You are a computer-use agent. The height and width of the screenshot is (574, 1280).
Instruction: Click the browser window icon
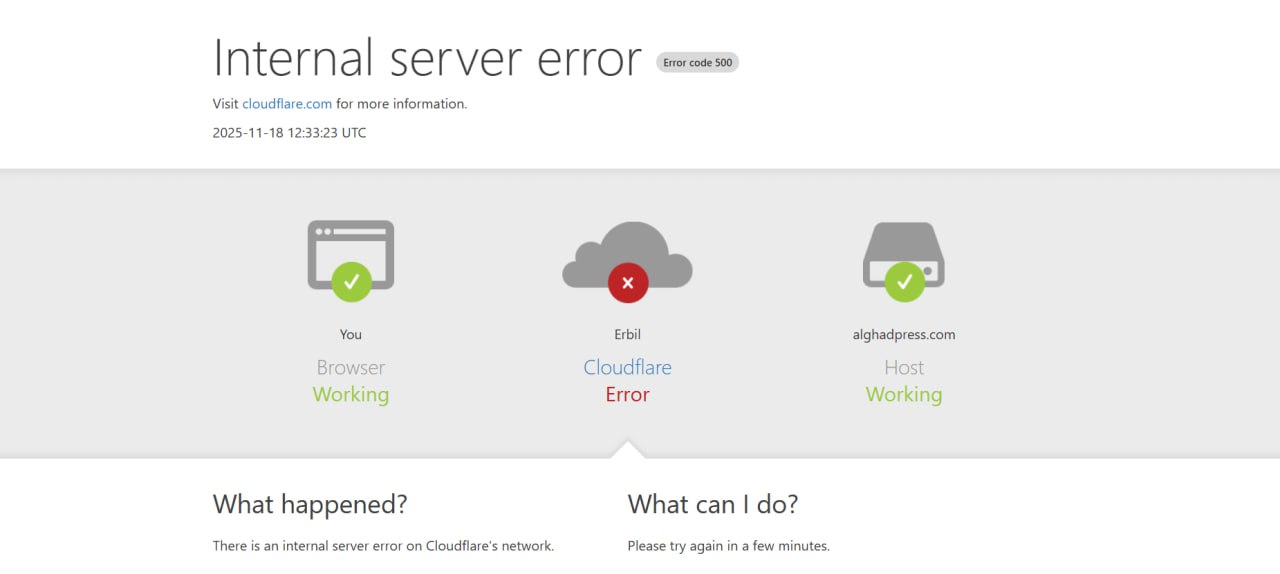350,243
